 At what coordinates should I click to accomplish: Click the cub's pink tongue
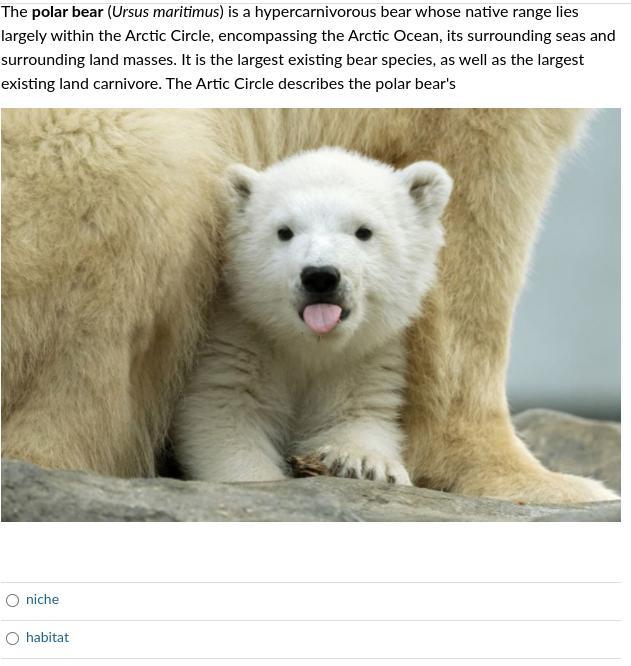(322, 318)
